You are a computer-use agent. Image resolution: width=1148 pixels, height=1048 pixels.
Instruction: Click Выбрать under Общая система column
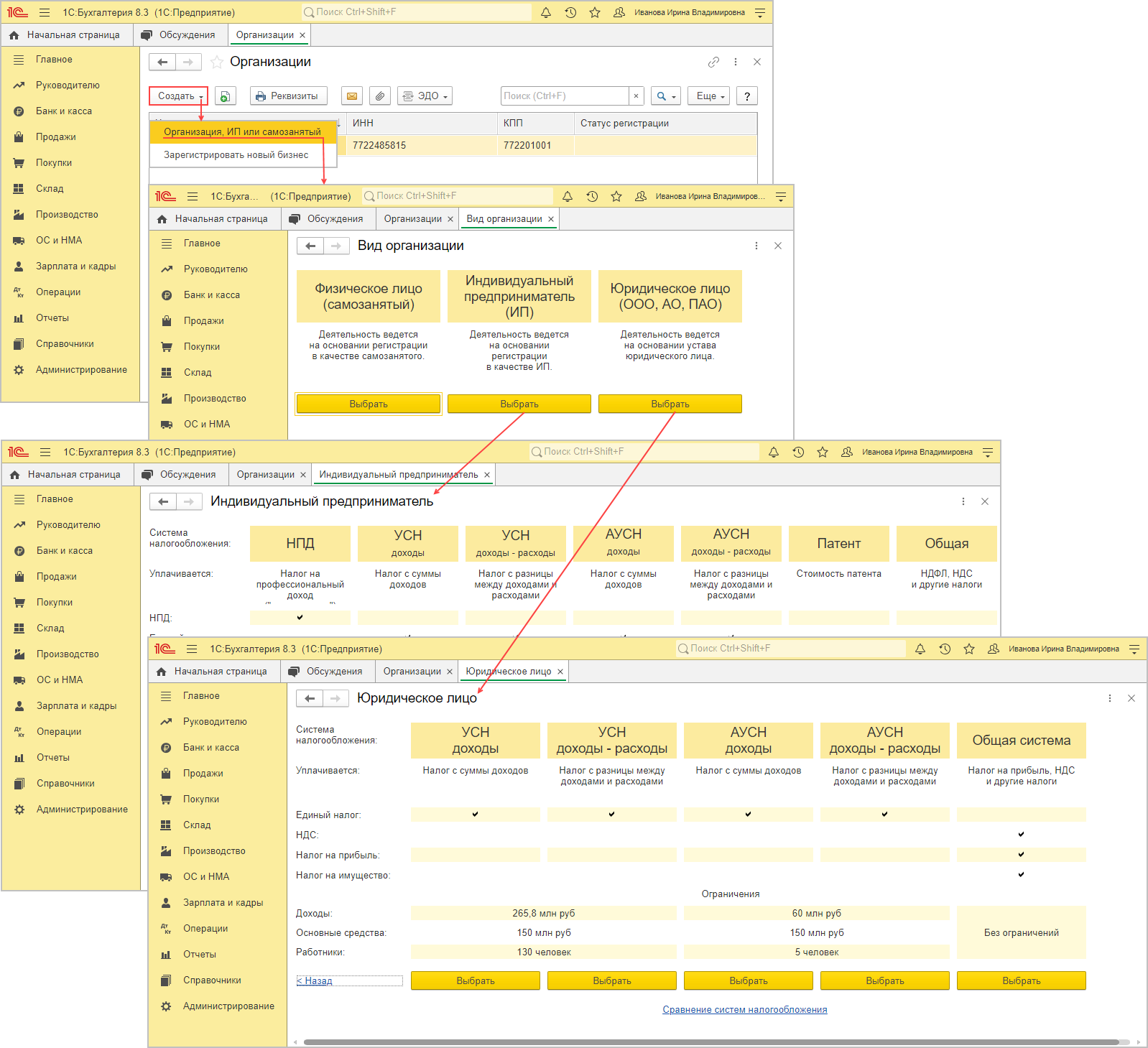click(x=1022, y=980)
